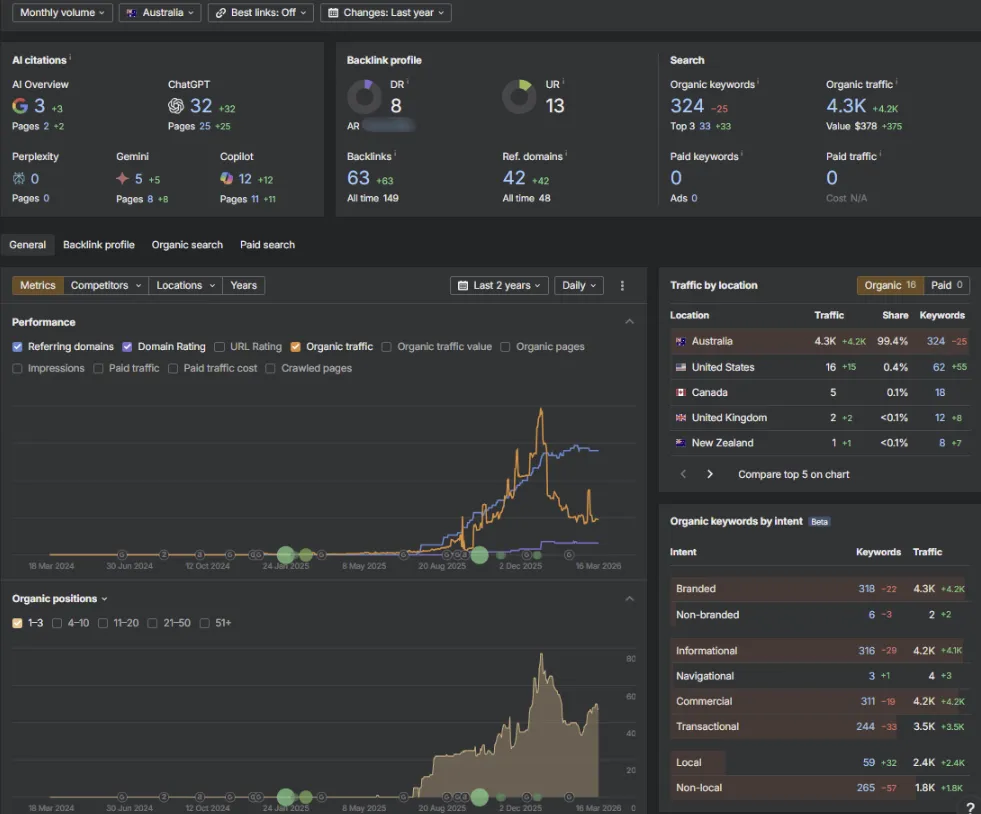Enable the Organic traffic value checkbox
Screen dimensions: 981x814
point(387,347)
